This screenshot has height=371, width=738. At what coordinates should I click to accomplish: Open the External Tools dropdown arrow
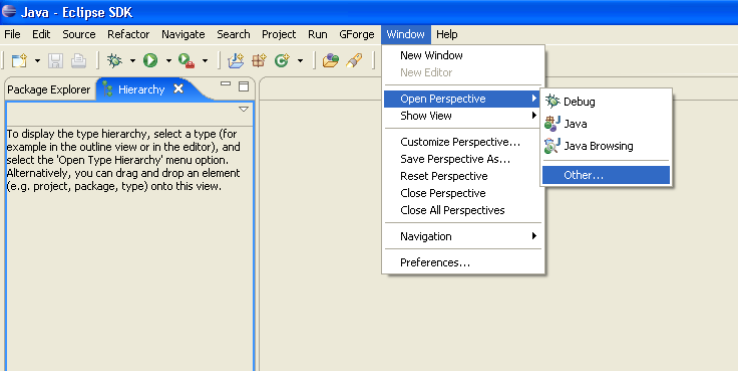coord(205,61)
